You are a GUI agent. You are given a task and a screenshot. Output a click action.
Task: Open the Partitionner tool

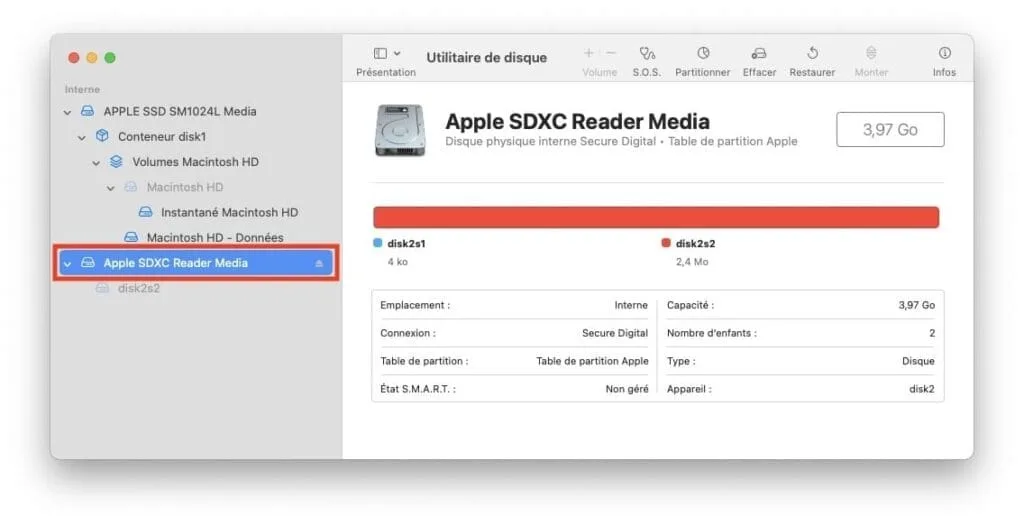(703, 61)
